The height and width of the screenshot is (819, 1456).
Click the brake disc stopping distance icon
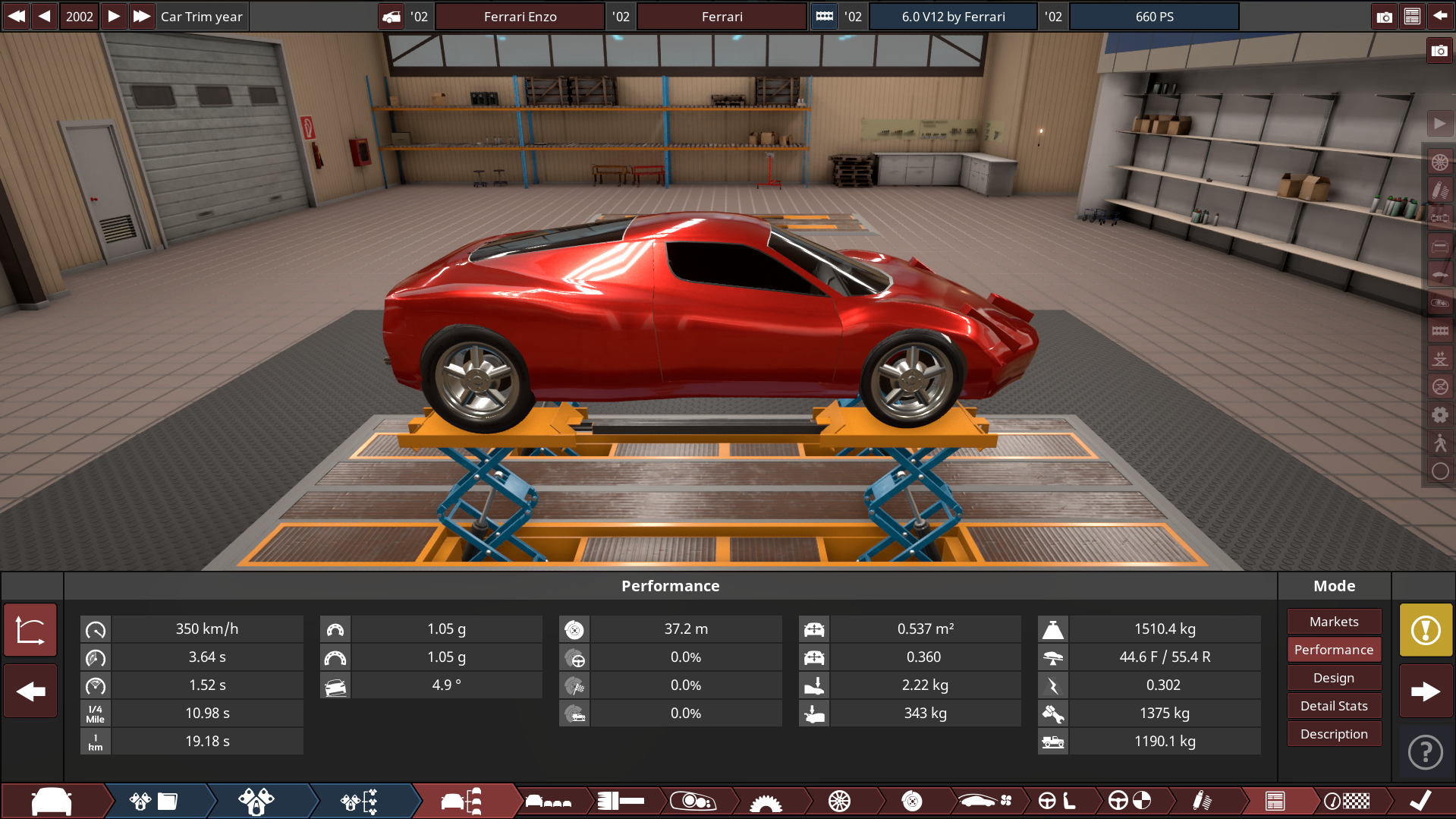[574, 629]
